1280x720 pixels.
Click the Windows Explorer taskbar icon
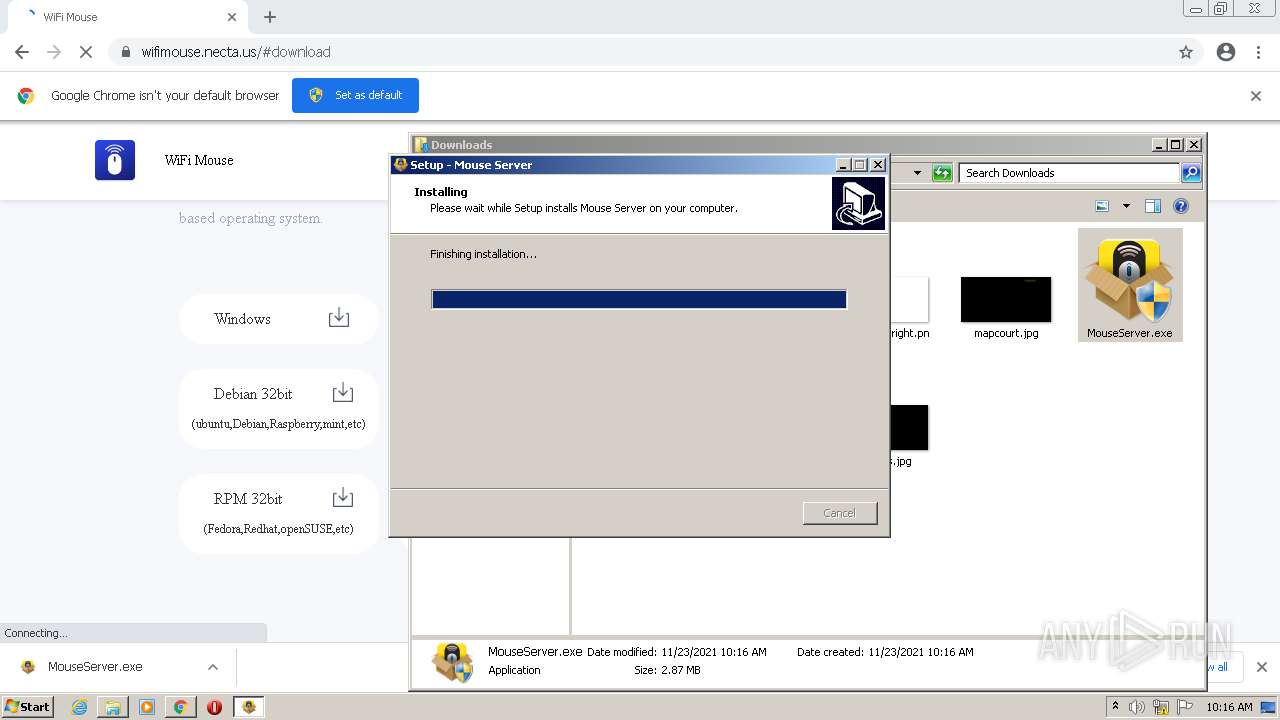click(x=113, y=707)
